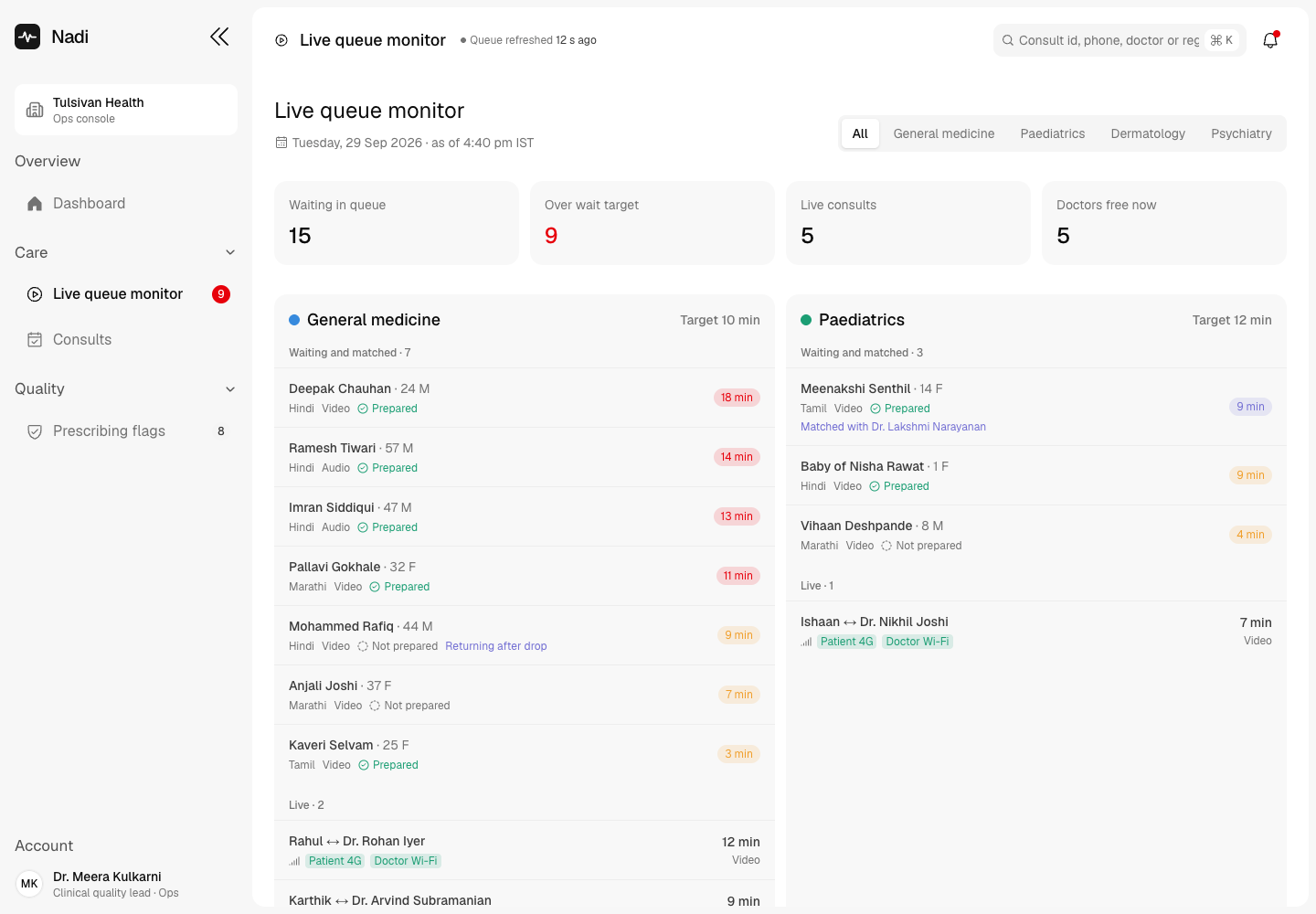Image resolution: width=1316 pixels, height=914 pixels.
Task: Click the 18 min wait badge
Action: [737, 398]
